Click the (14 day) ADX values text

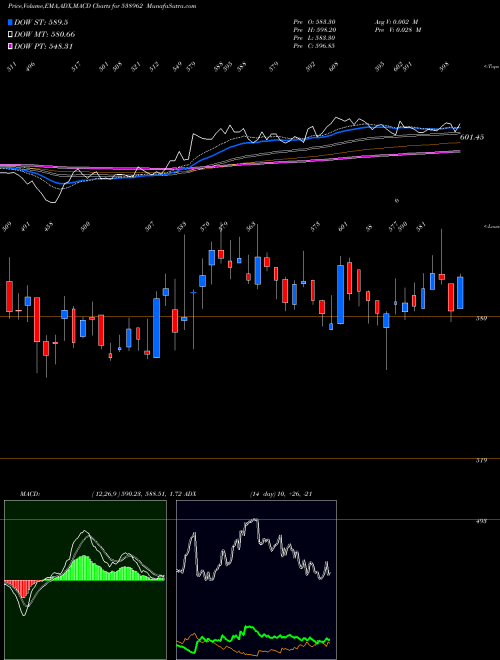pyautogui.click(x=281, y=494)
